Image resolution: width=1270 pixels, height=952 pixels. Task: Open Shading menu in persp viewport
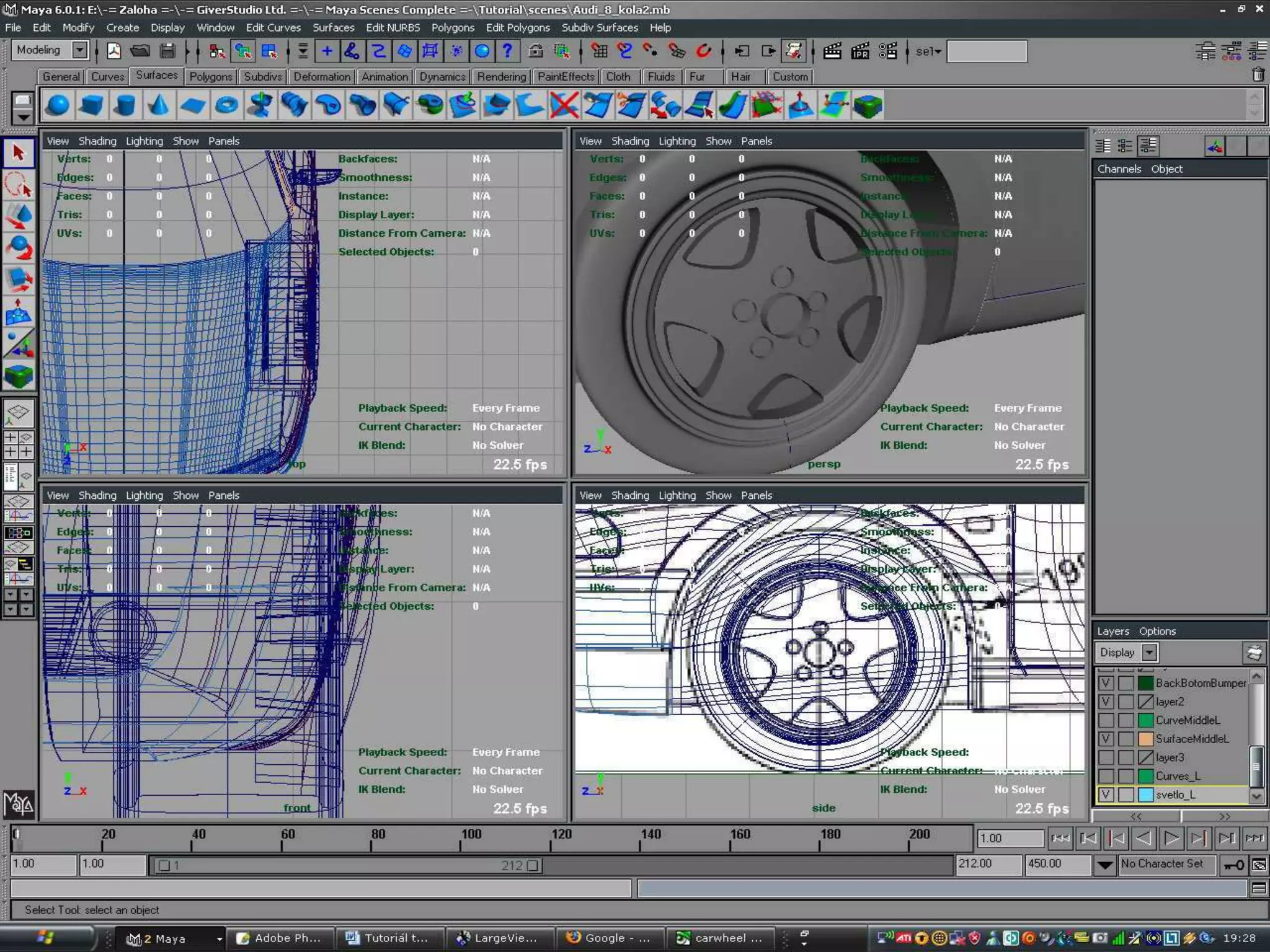[x=629, y=141]
